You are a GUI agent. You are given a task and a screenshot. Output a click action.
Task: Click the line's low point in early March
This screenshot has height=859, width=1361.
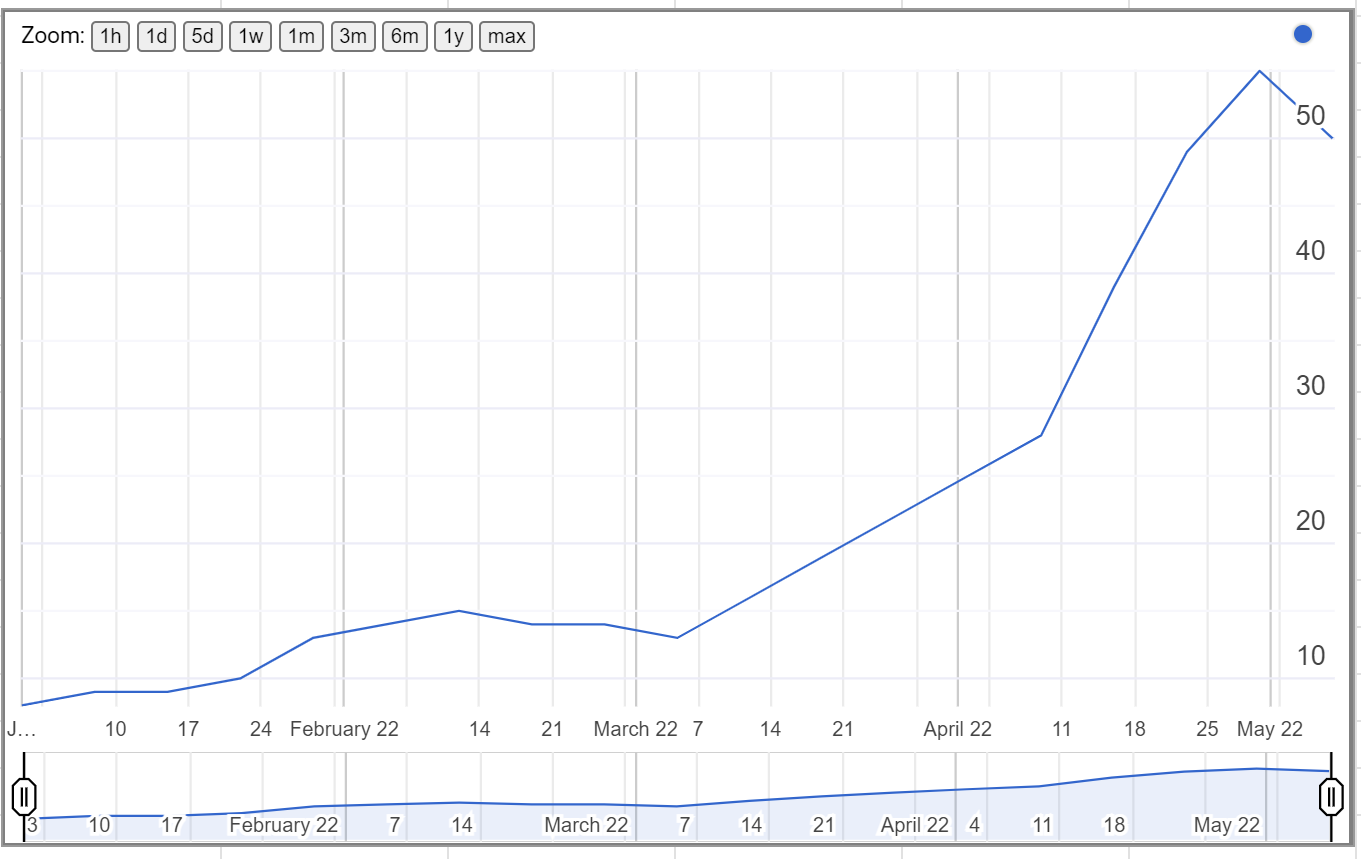[677, 637]
